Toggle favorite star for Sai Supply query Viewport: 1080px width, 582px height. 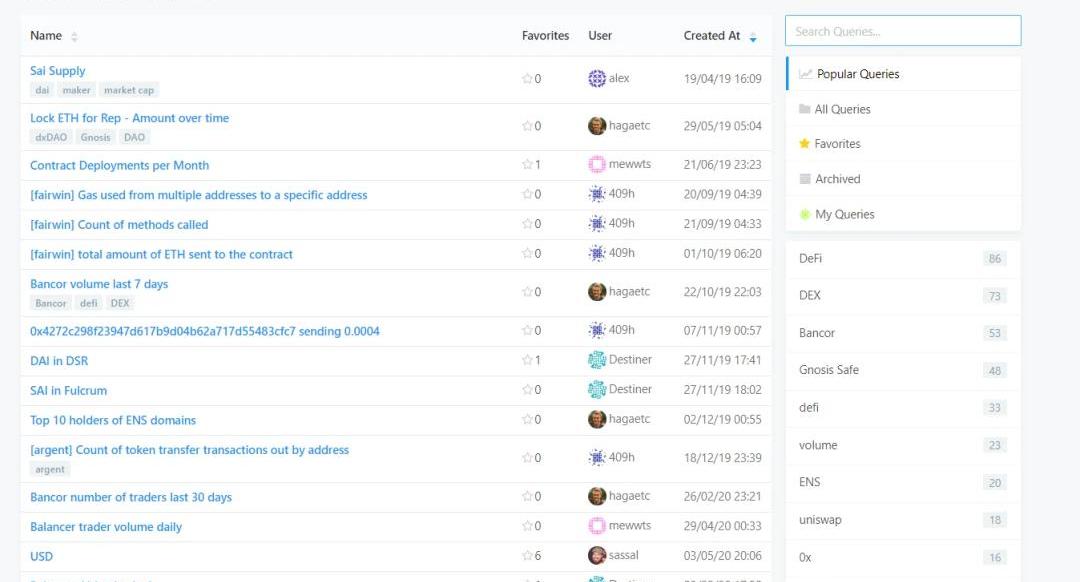(527, 79)
